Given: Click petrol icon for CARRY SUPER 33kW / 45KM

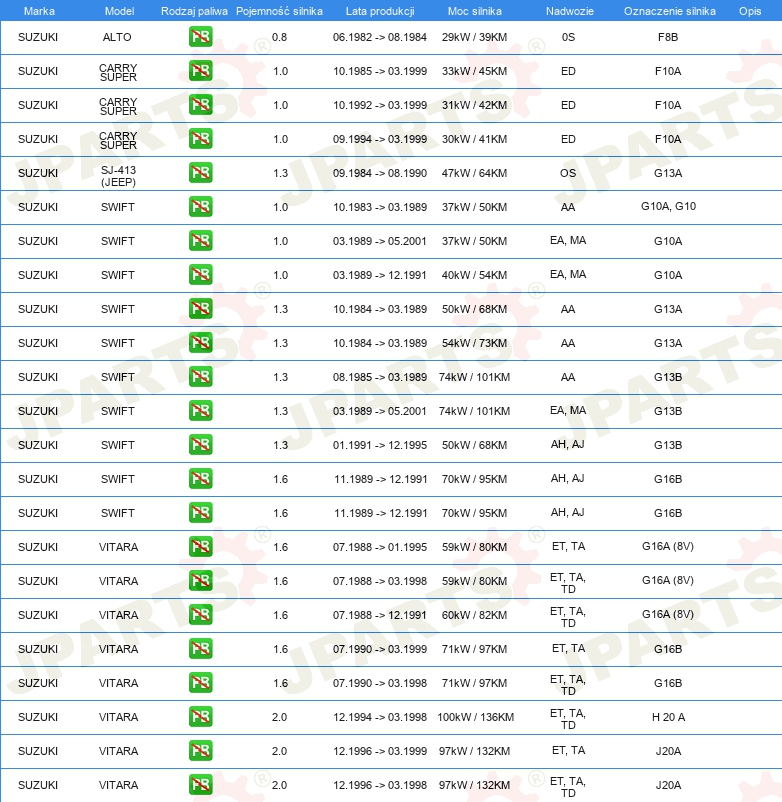Looking at the screenshot, I should pos(200,71).
